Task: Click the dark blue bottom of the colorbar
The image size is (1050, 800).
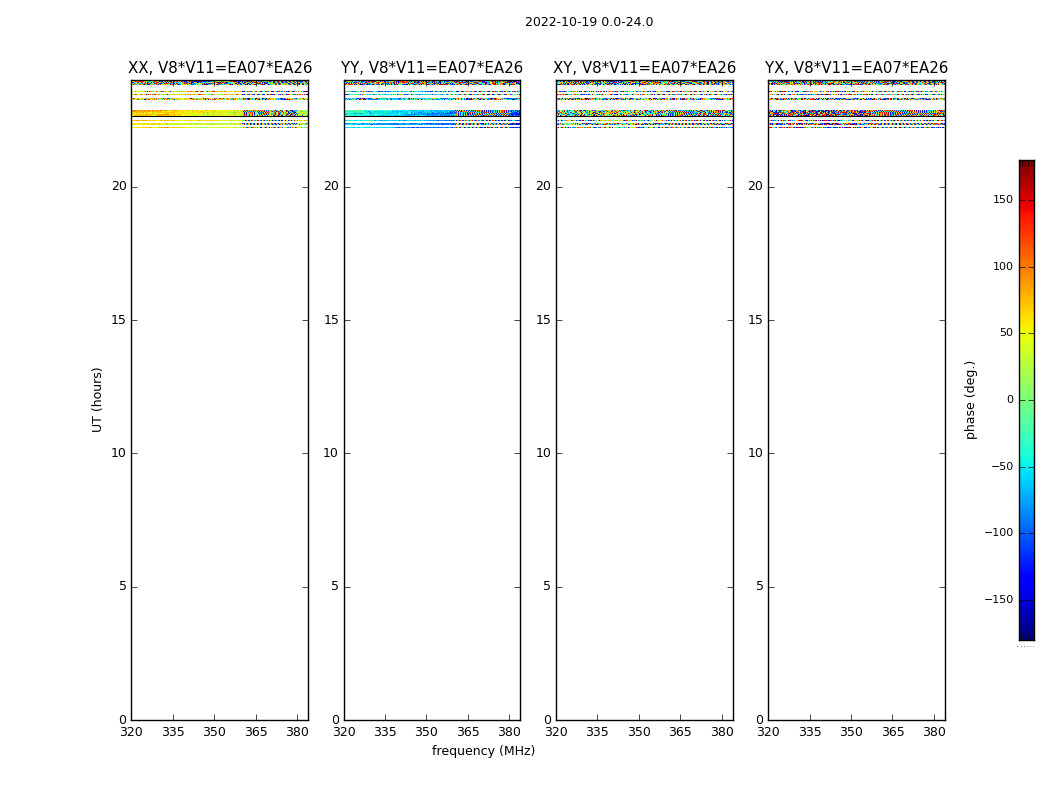Action: [1027, 636]
